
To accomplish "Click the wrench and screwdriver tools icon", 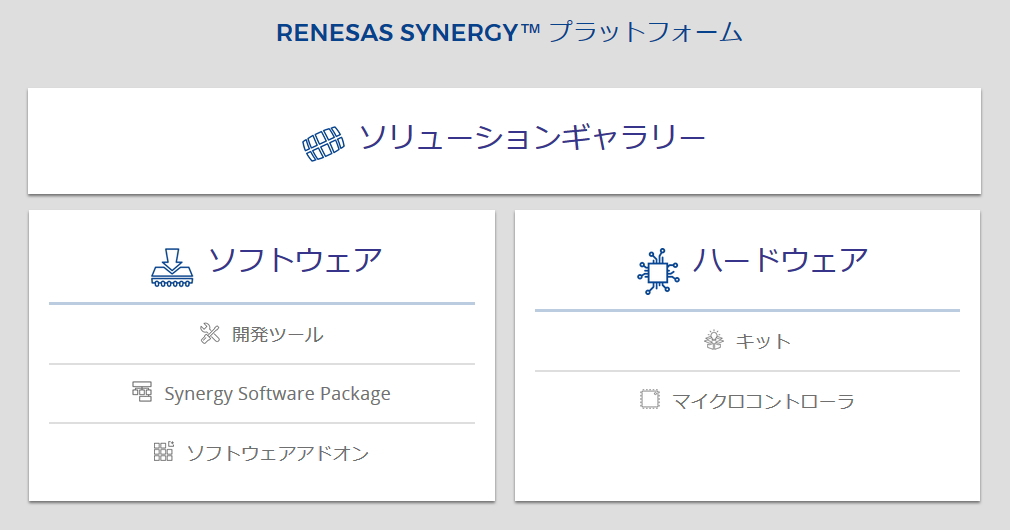I will click(210, 333).
